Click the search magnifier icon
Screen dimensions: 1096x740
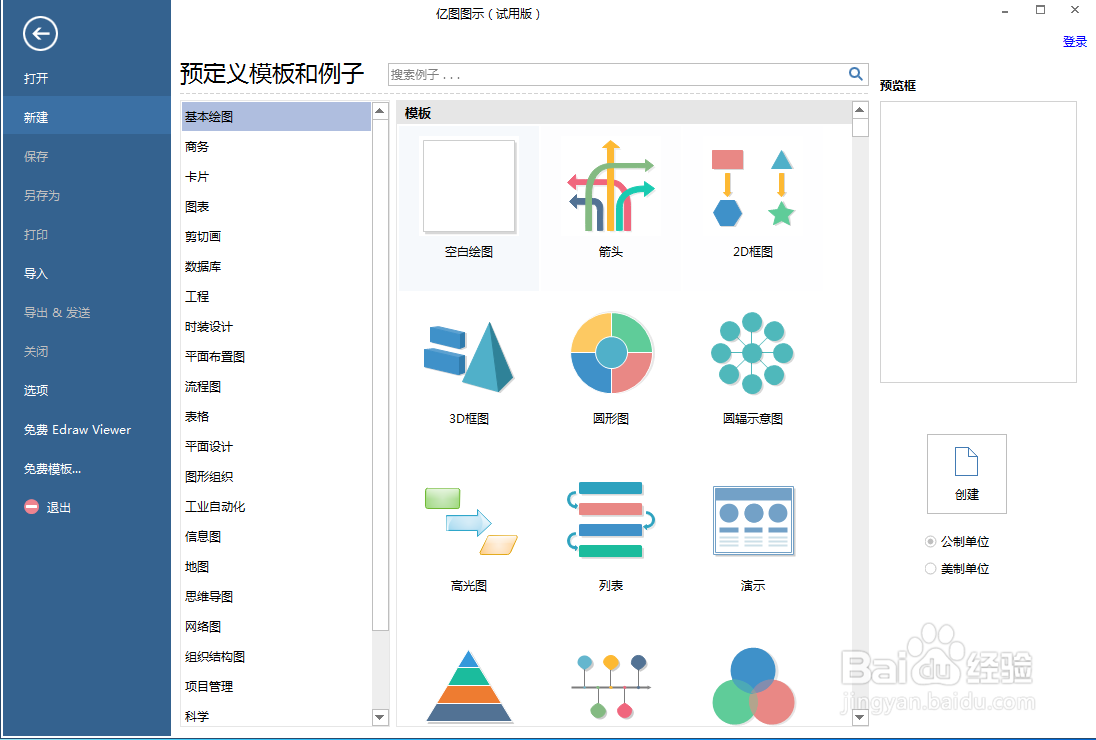coord(855,73)
